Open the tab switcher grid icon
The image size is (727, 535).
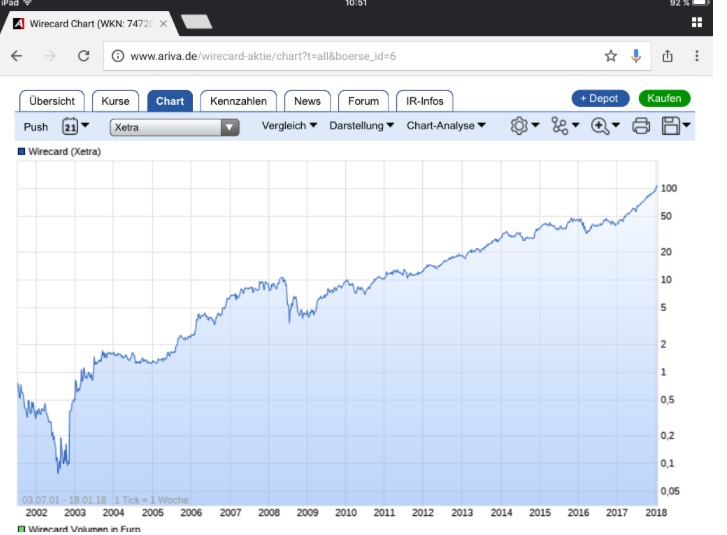696,22
